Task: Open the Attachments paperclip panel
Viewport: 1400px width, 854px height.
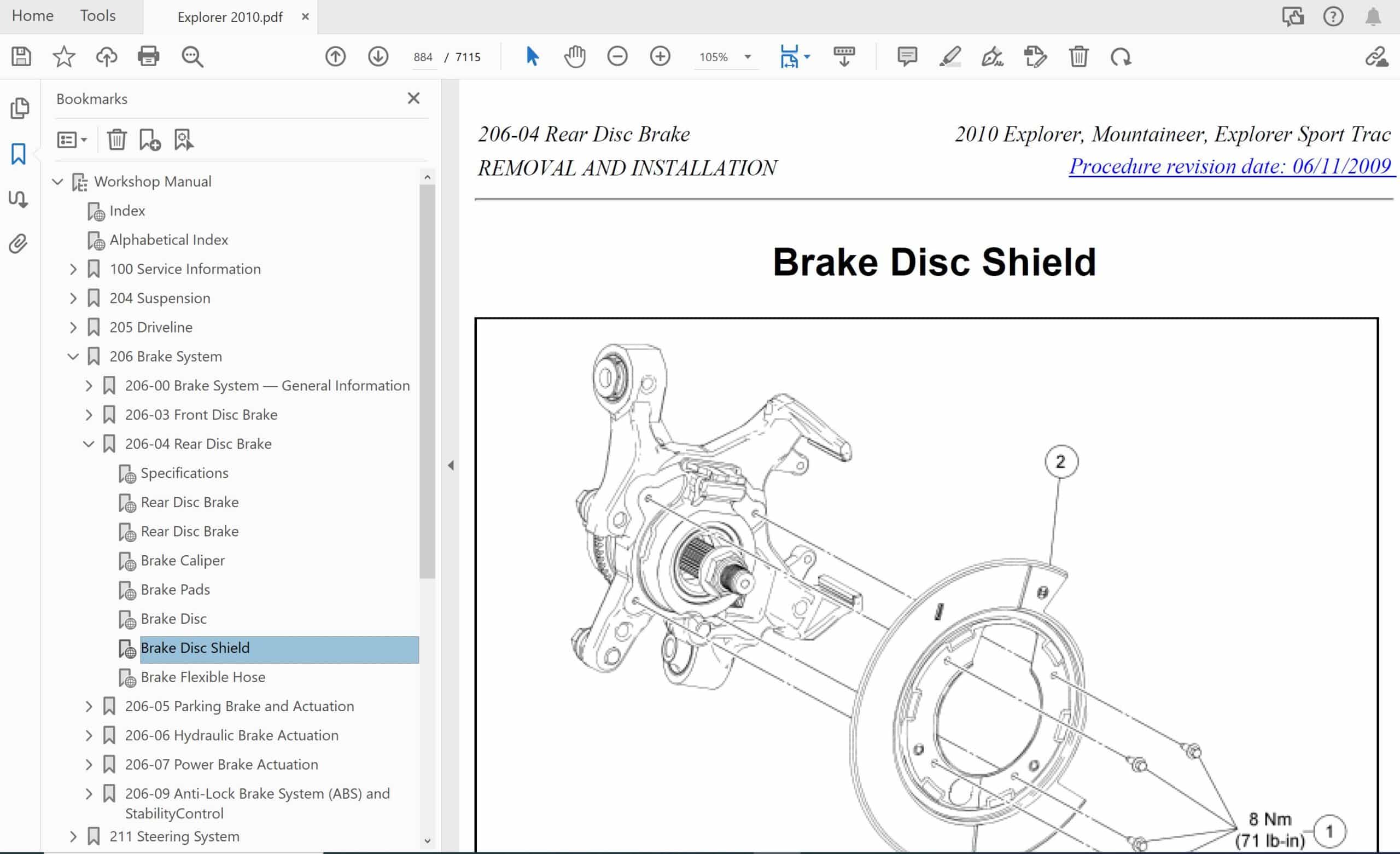Action: coord(18,243)
